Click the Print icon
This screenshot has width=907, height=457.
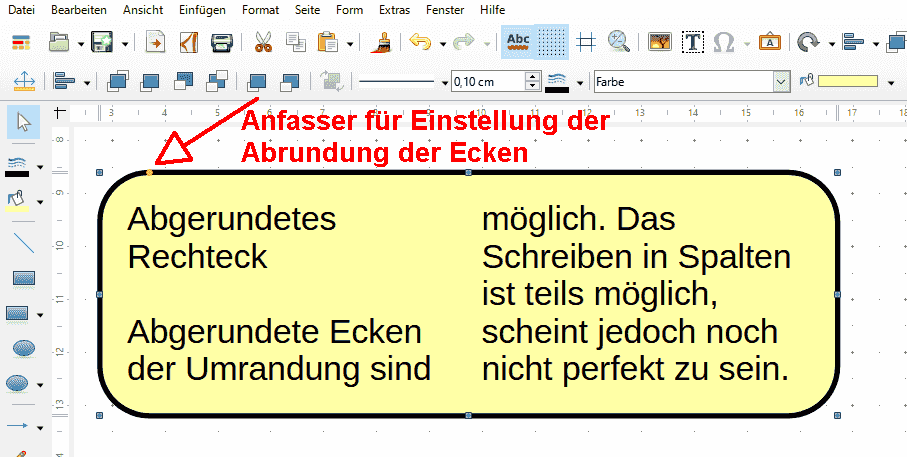[x=221, y=42]
